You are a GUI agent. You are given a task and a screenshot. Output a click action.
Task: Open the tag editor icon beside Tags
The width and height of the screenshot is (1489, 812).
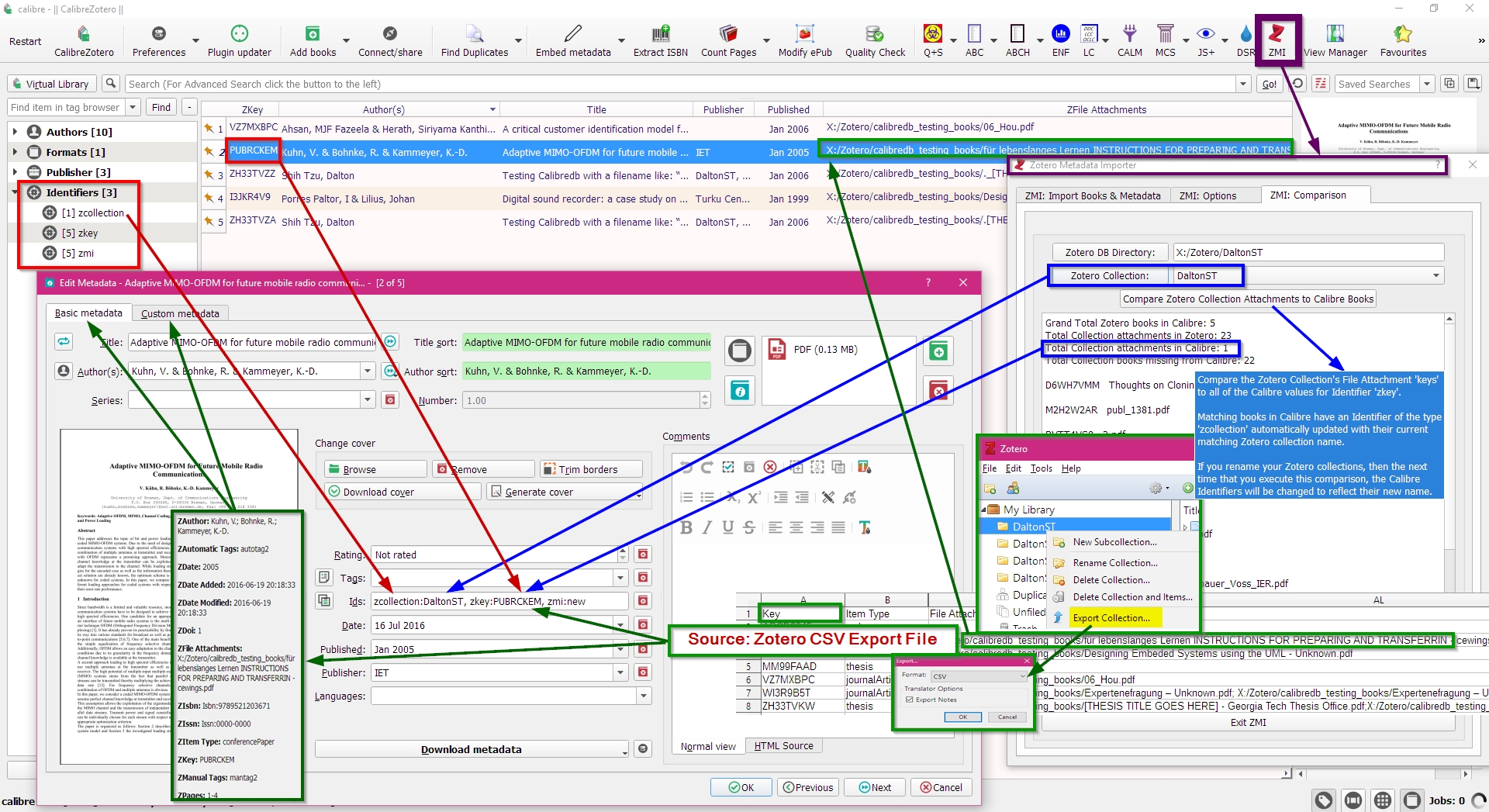[x=324, y=578]
